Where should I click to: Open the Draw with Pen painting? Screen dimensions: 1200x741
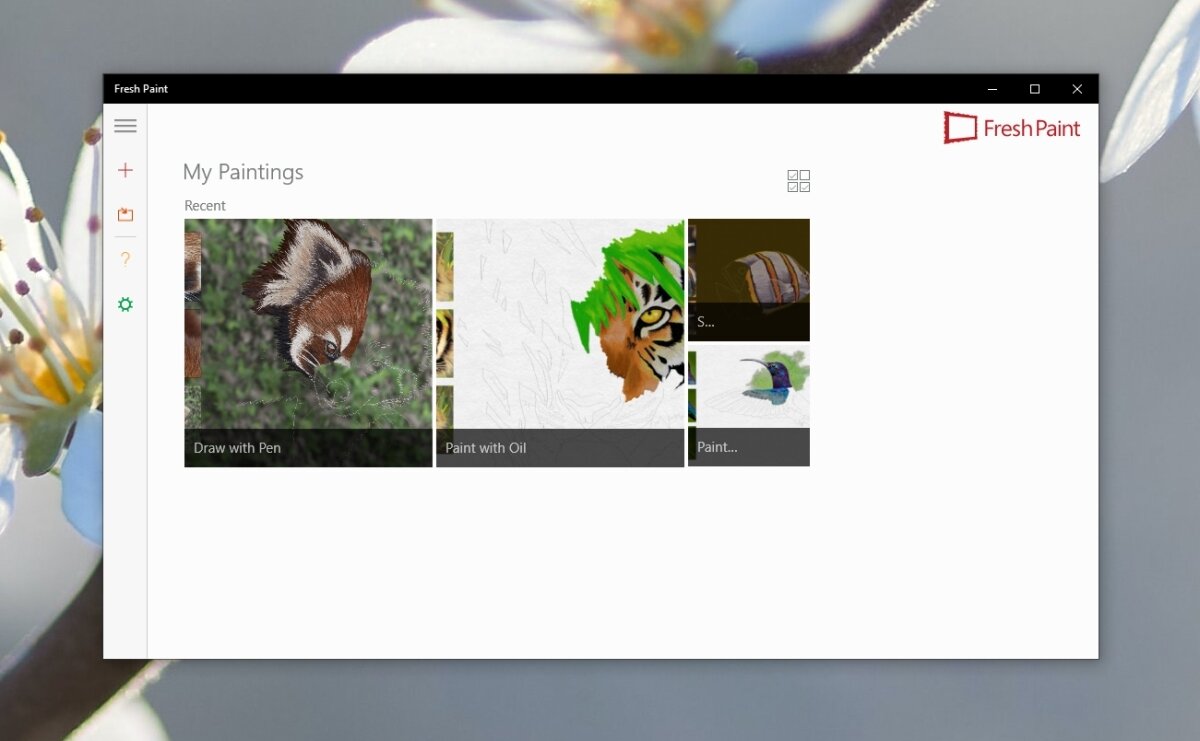(308, 343)
